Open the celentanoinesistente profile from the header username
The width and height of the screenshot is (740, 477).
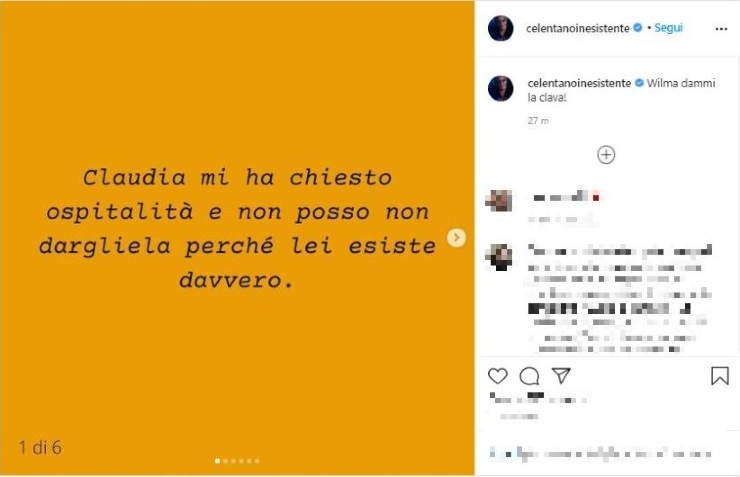click(578, 28)
